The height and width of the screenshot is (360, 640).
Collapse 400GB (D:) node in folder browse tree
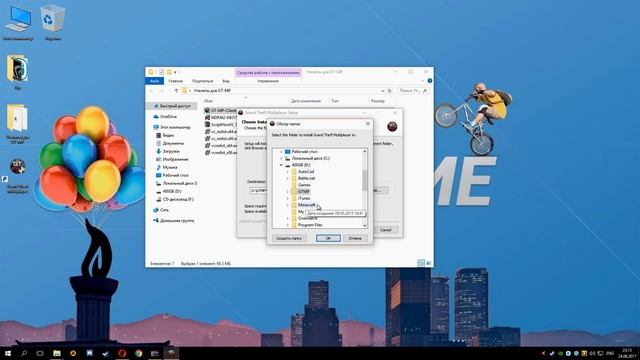[x=281, y=165]
